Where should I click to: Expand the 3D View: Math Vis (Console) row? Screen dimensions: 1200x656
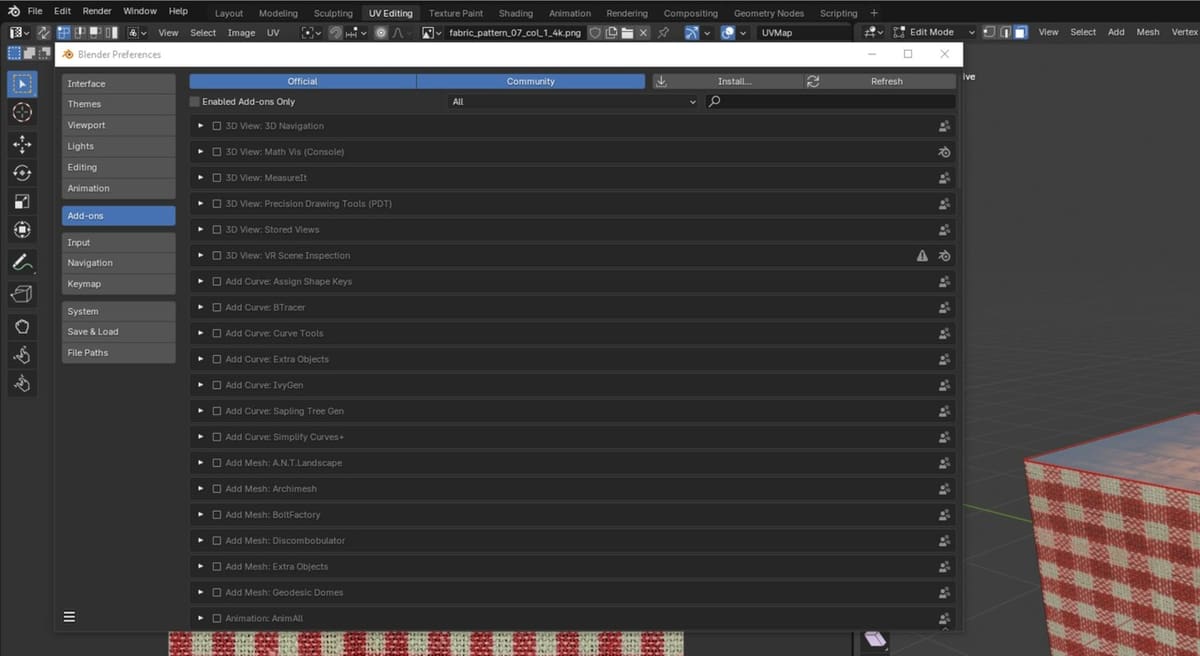[201, 152]
